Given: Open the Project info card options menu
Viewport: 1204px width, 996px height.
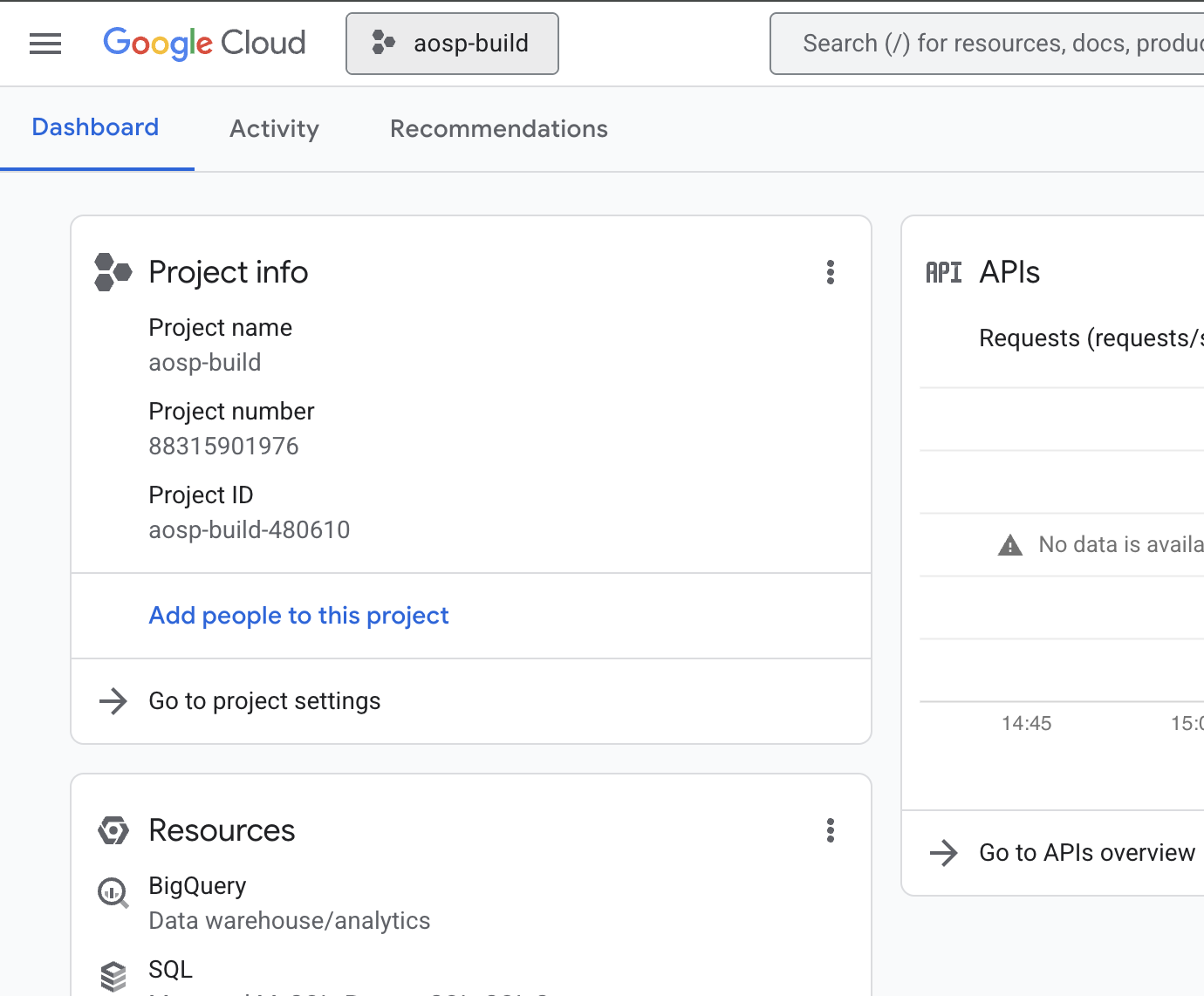Looking at the screenshot, I should [x=830, y=272].
